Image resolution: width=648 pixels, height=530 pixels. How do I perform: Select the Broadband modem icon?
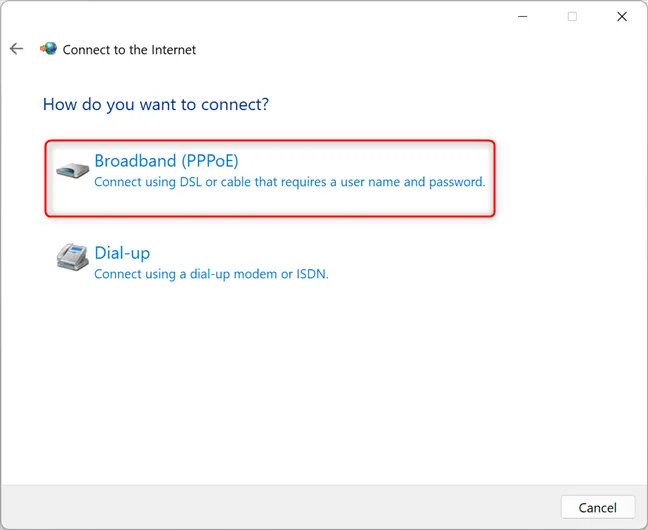(73, 170)
